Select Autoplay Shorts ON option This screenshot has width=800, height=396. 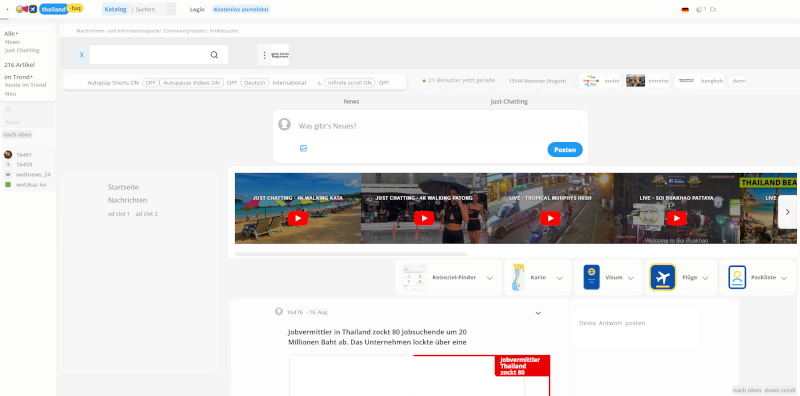pos(113,83)
